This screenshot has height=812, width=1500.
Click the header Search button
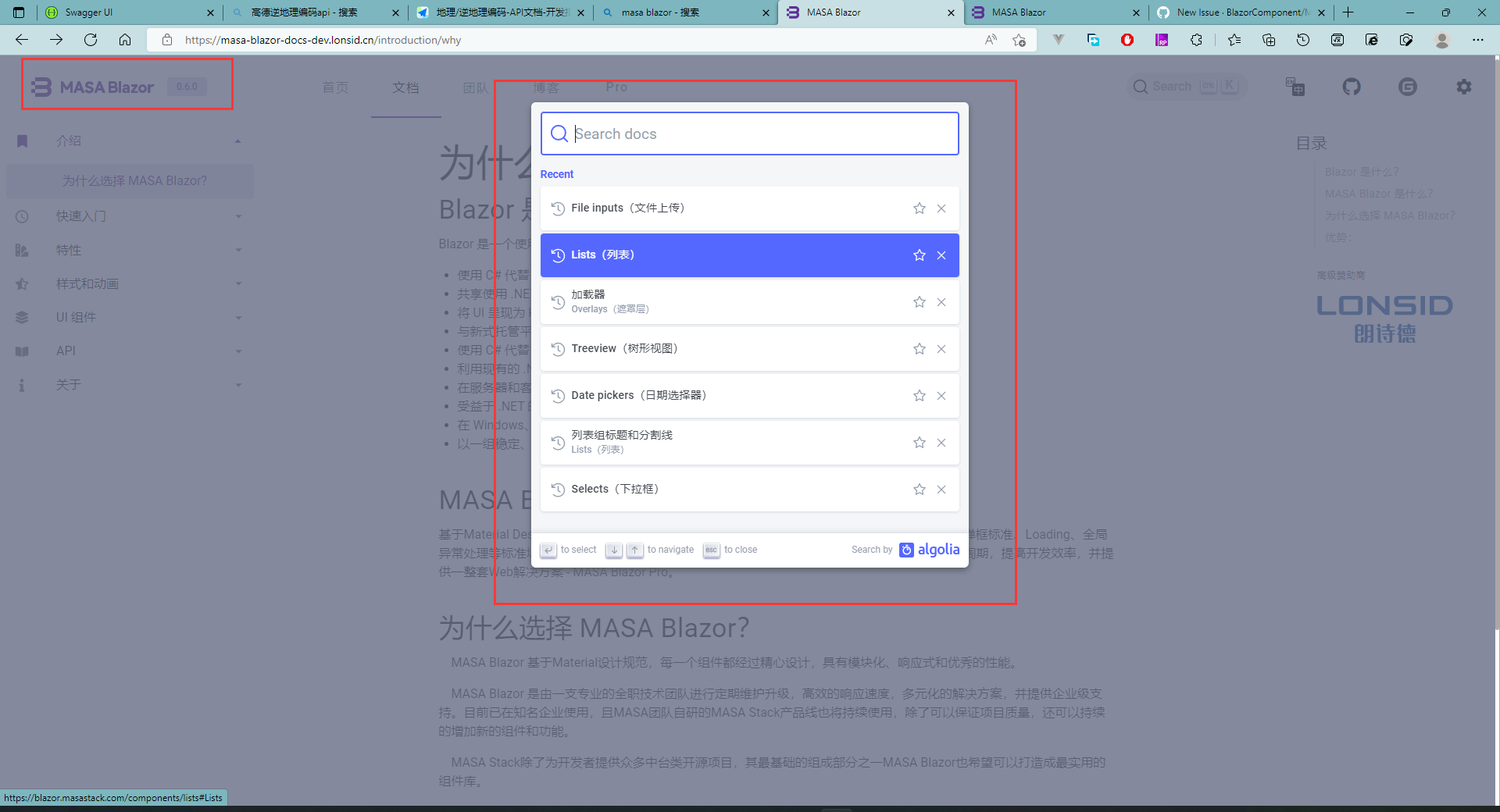coord(1186,87)
